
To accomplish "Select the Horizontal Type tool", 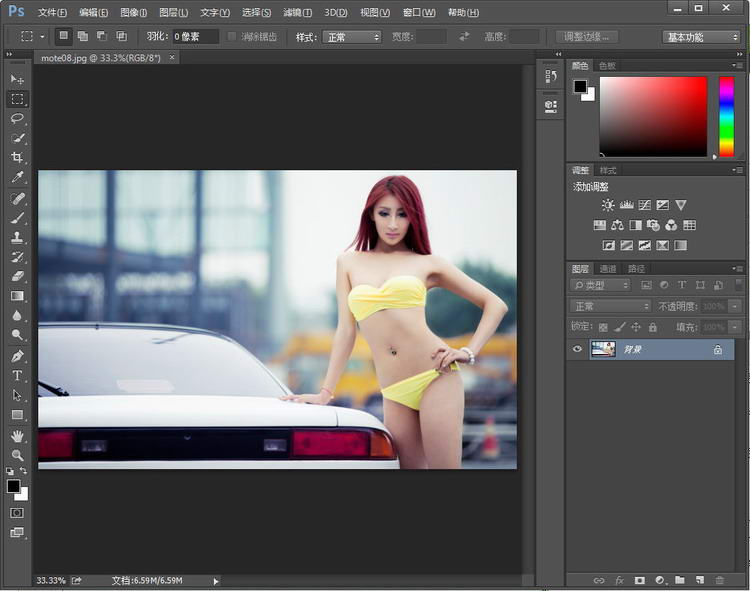I will point(17,376).
